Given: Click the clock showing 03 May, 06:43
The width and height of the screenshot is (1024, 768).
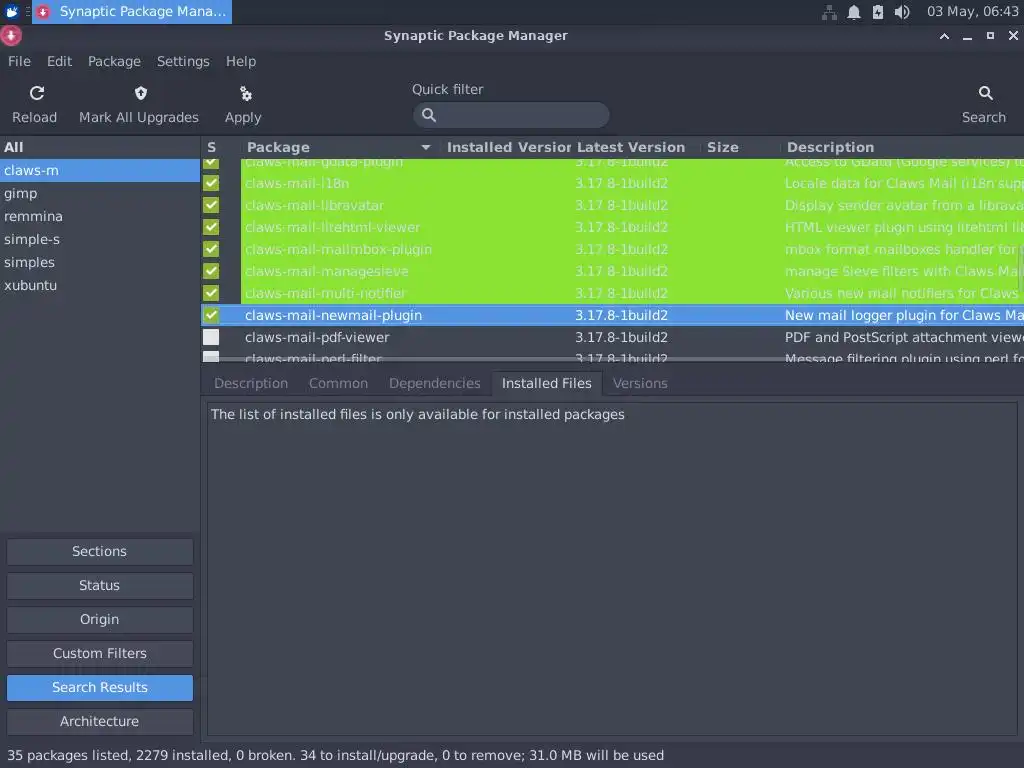Looking at the screenshot, I should click(972, 12).
